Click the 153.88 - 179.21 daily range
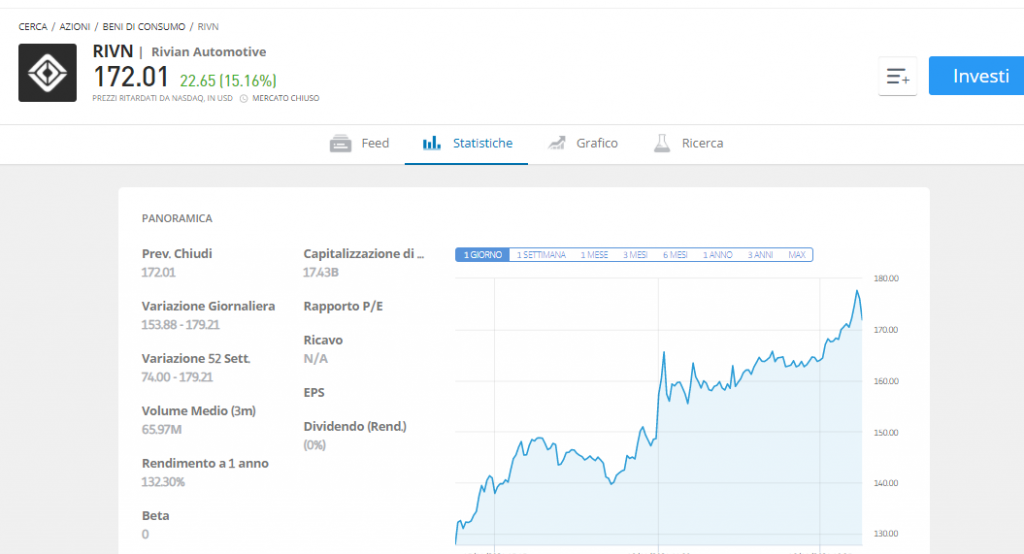1024x554 pixels. [x=180, y=325]
